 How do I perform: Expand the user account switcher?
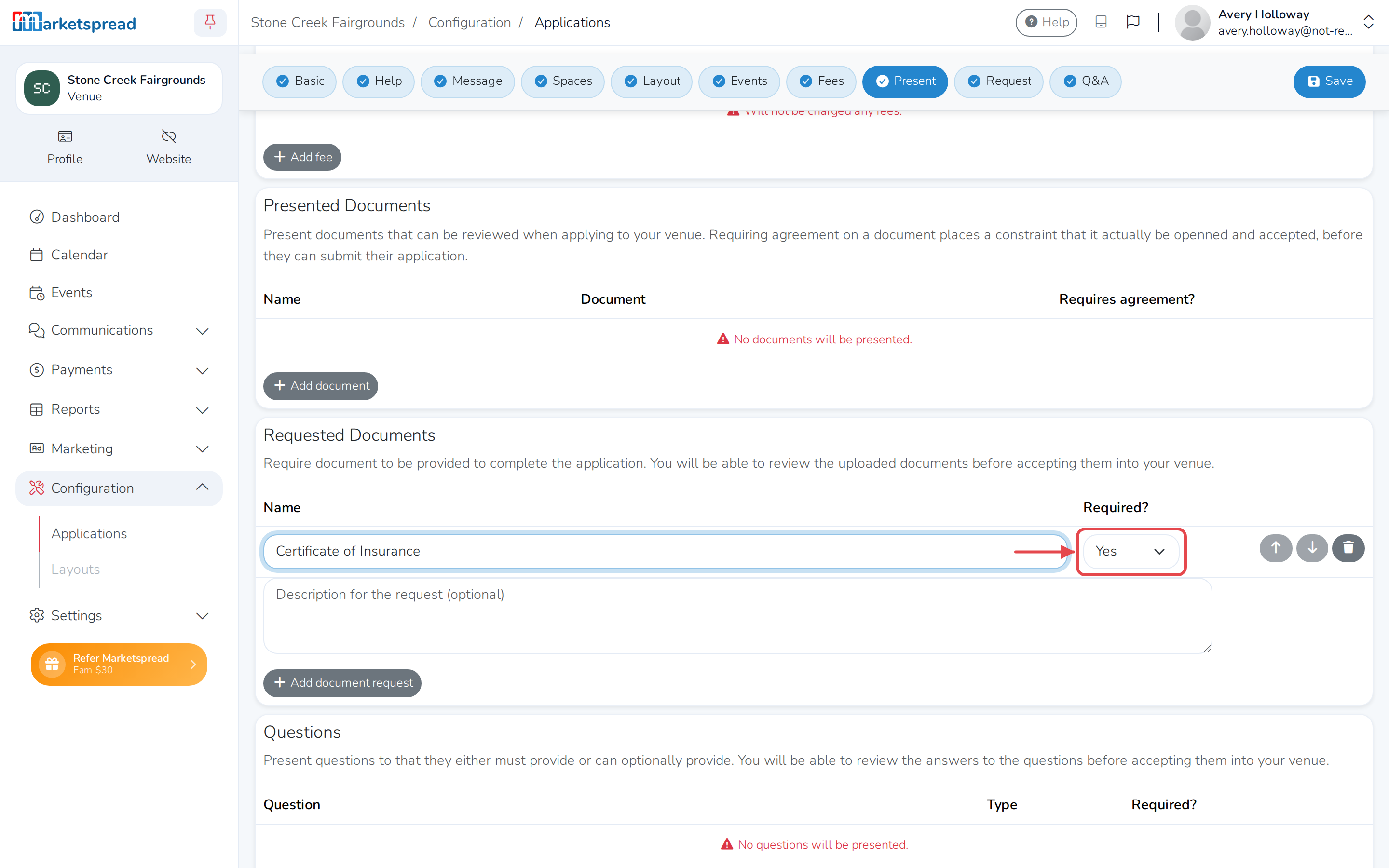(x=1368, y=22)
